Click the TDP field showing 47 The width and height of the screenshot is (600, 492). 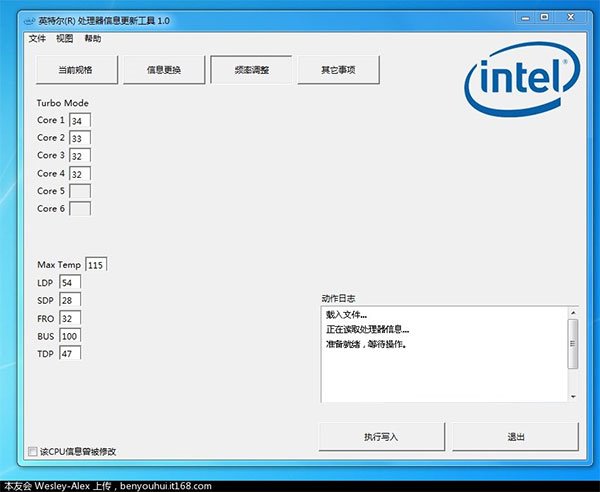[70, 353]
